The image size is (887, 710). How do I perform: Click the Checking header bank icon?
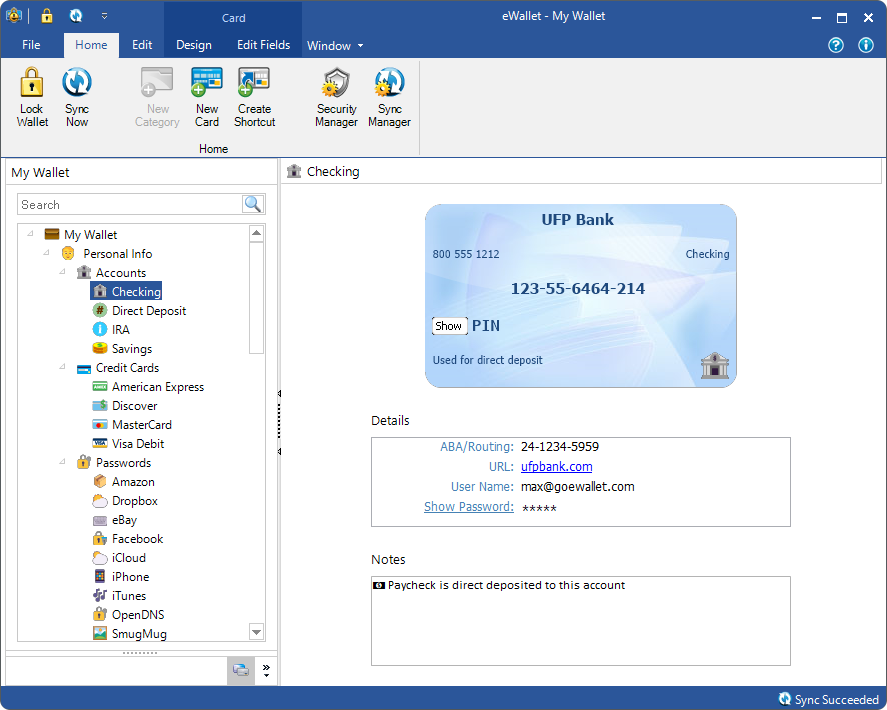click(294, 171)
